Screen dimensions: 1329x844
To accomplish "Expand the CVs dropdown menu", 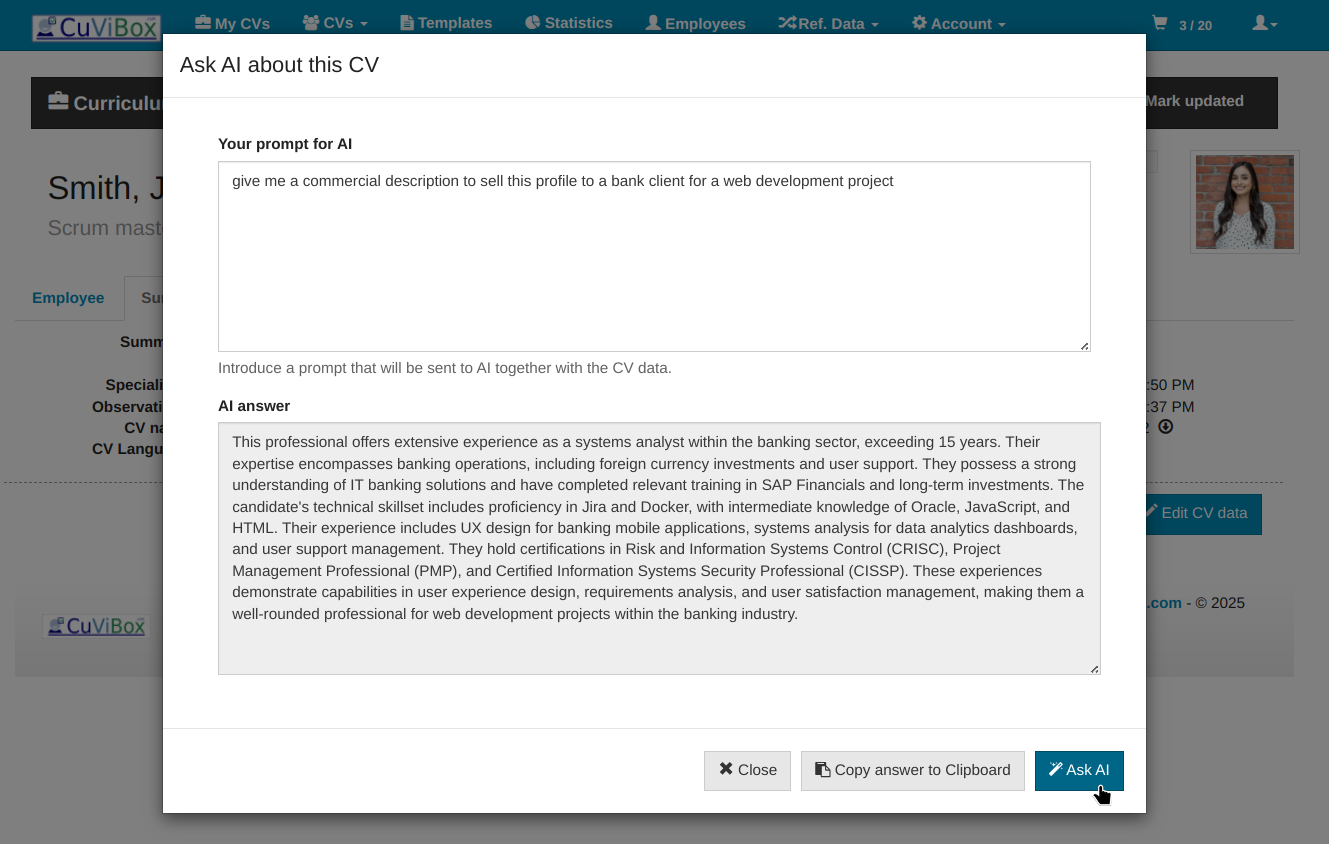I will 335,23.
